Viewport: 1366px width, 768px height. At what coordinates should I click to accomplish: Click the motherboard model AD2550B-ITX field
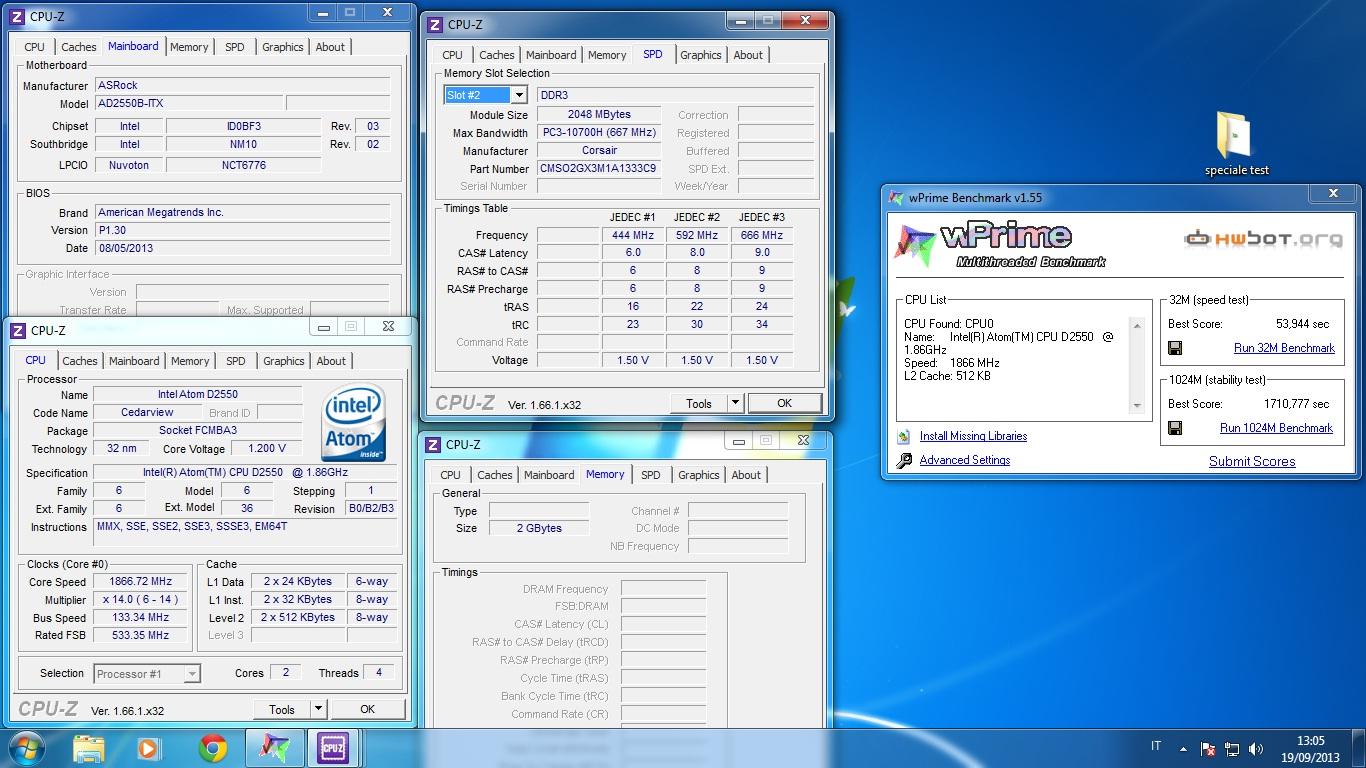point(189,104)
